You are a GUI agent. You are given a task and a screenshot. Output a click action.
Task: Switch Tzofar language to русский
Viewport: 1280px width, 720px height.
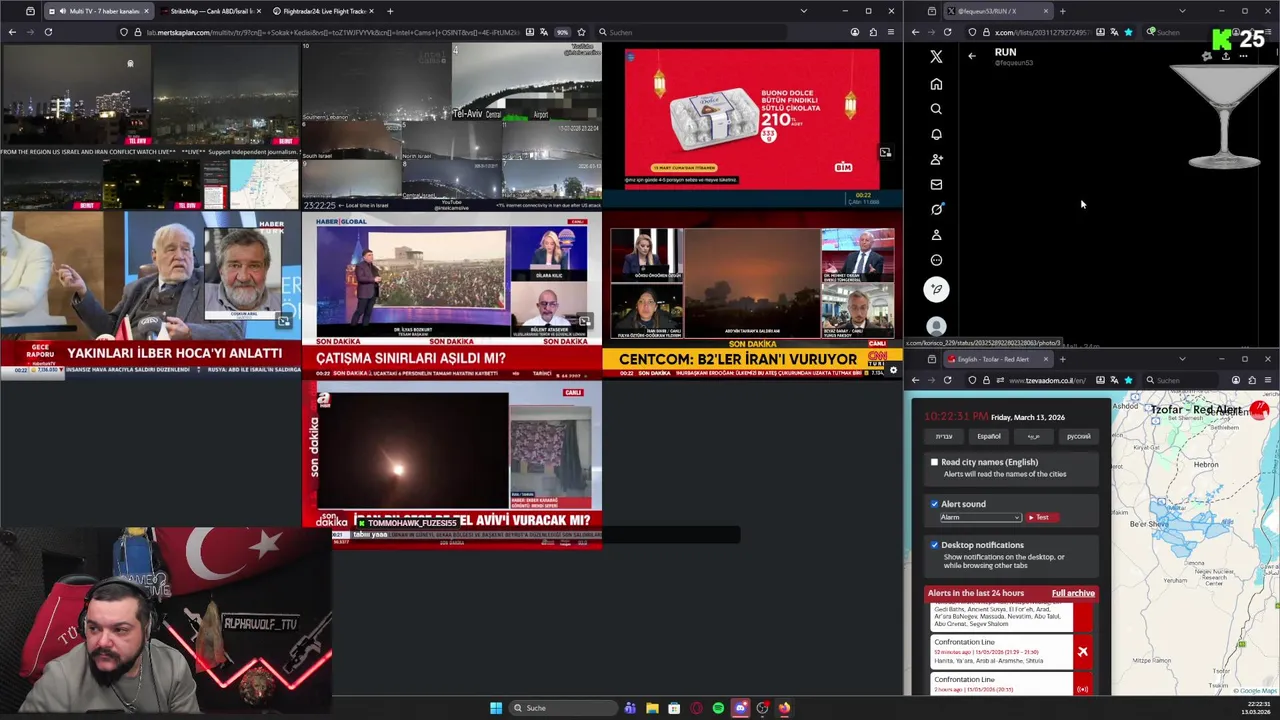pos(1078,436)
